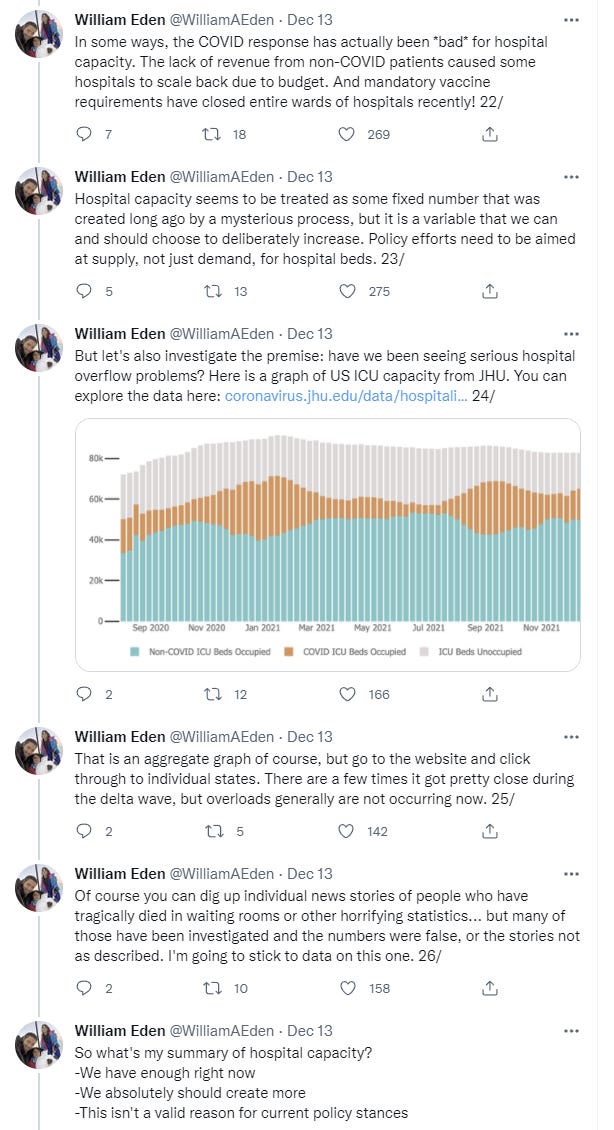The width and height of the screenshot is (614, 1130).
Task: Reply to the tweet ending 25/
Action: click(84, 830)
